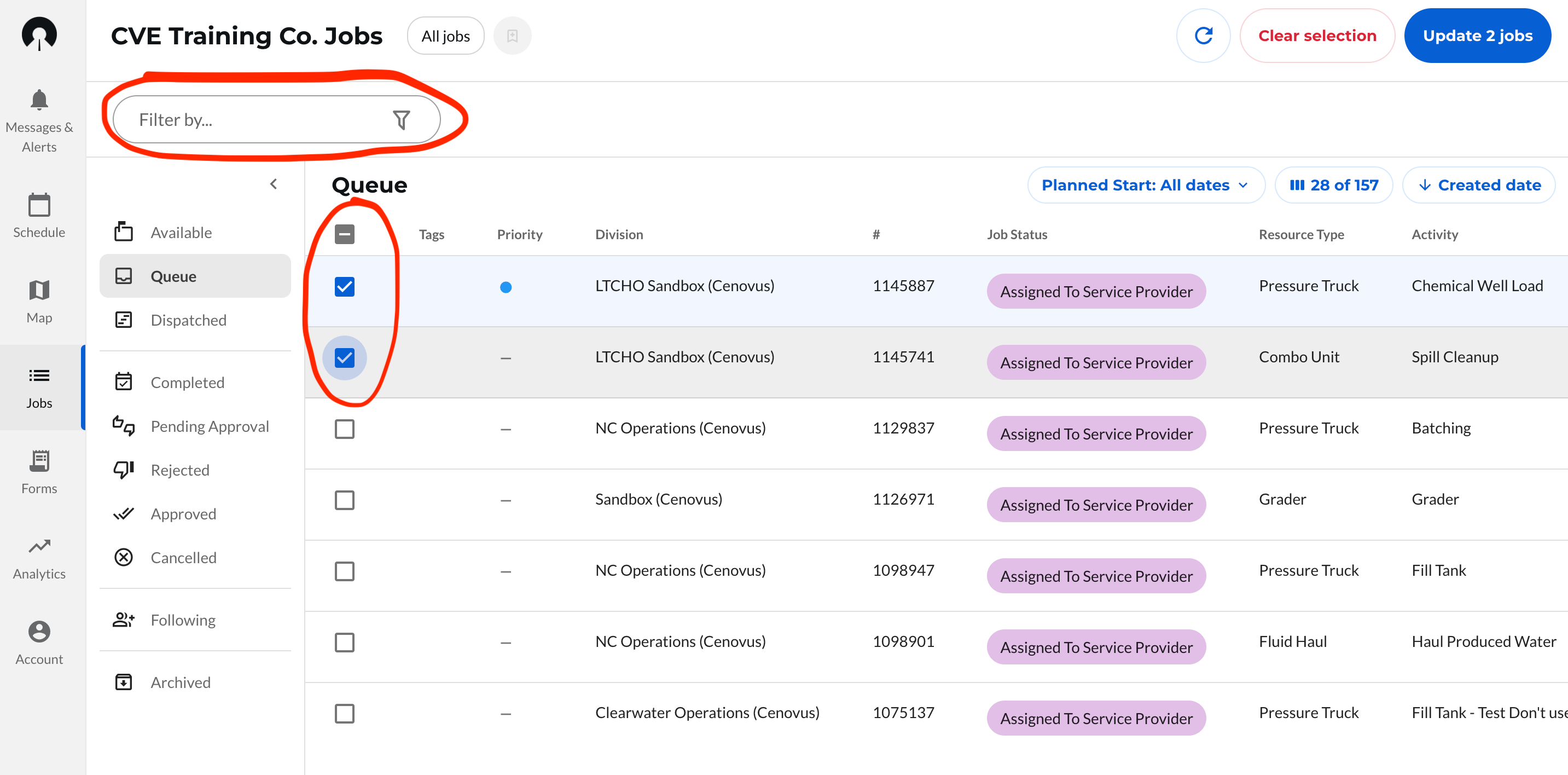Open the Forms sidebar icon

point(39,461)
